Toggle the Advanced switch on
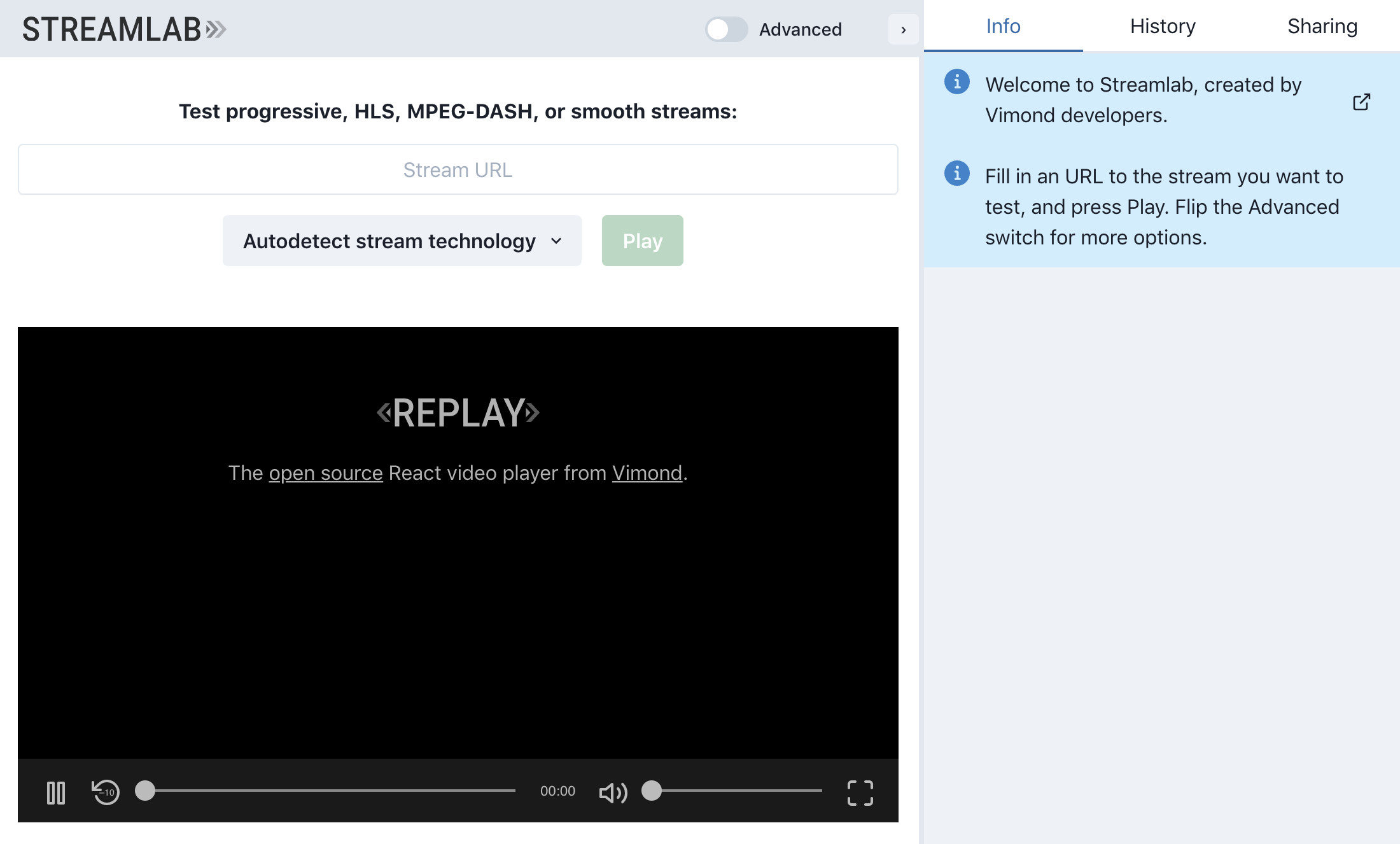 [726, 29]
